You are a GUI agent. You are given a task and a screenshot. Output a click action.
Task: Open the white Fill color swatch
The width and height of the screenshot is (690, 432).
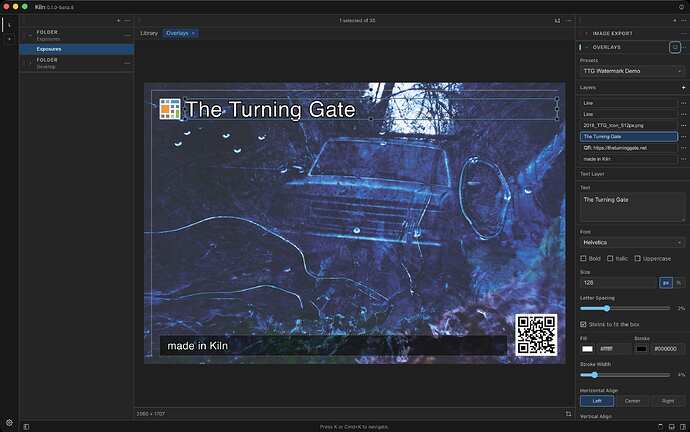click(587, 349)
